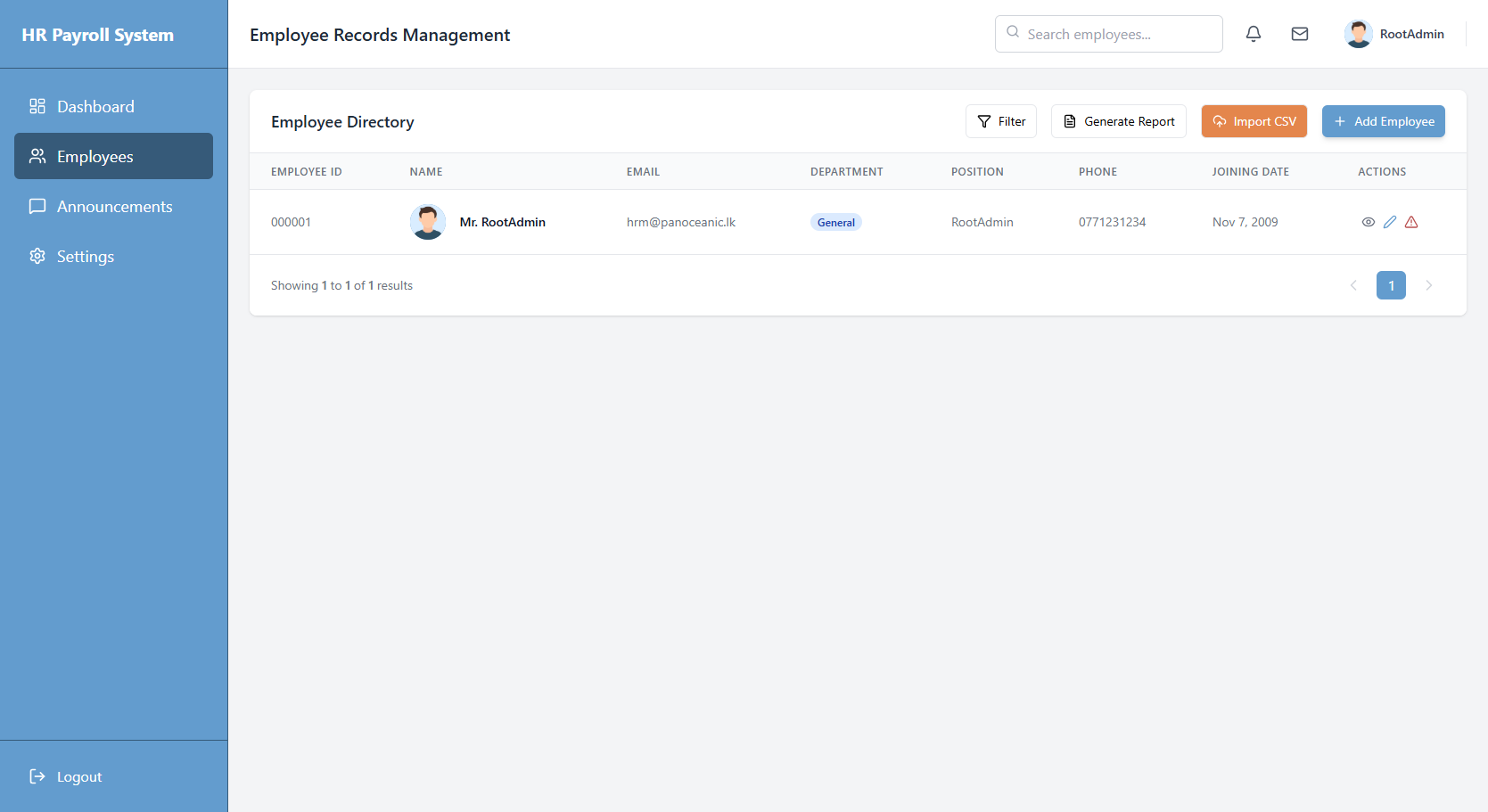Image resolution: width=1488 pixels, height=812 pixels.
Task: Click the next-page chevron in pagination
Action: pyautogui.click(x=1429, y=285)
